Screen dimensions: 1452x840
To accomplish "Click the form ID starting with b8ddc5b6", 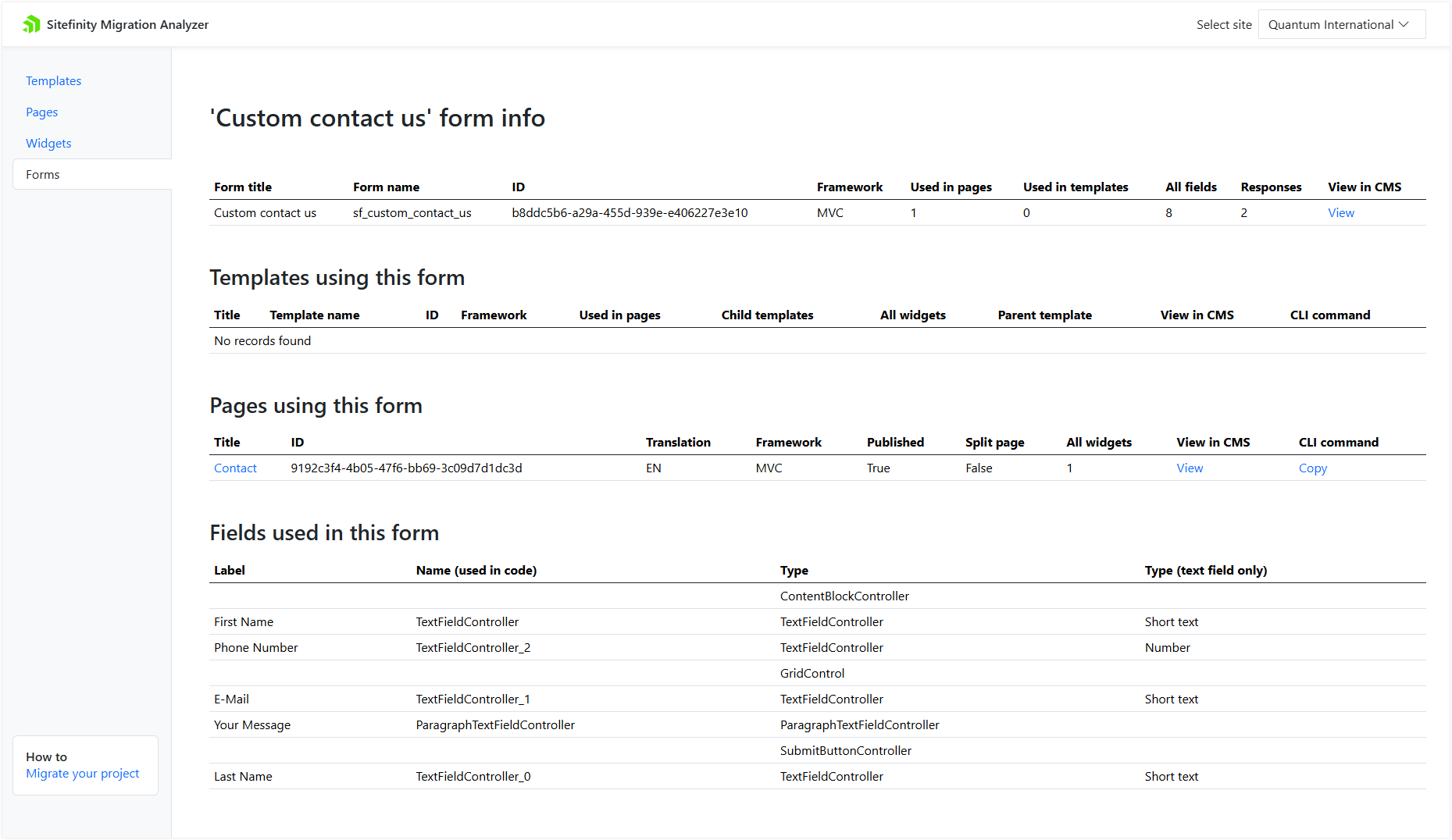I will (630, 212).
